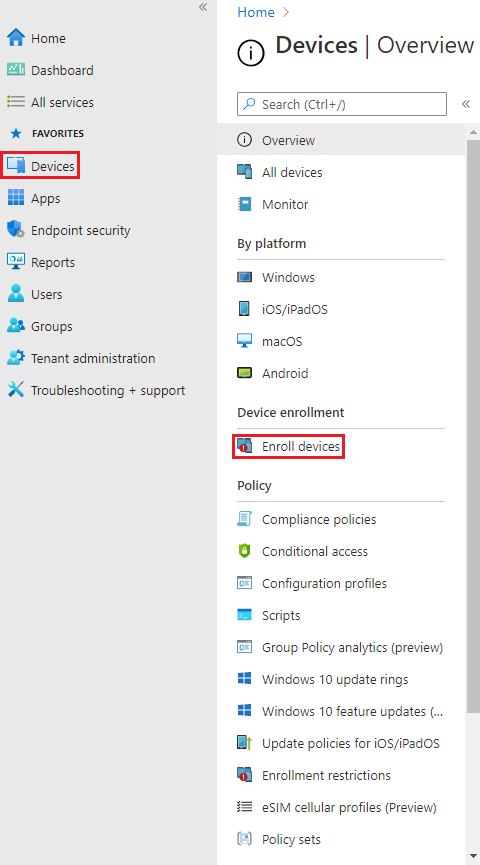Focus the Search (Ctrl+/) field
This screenshot has height=865, width=480.
pos(342,104)
